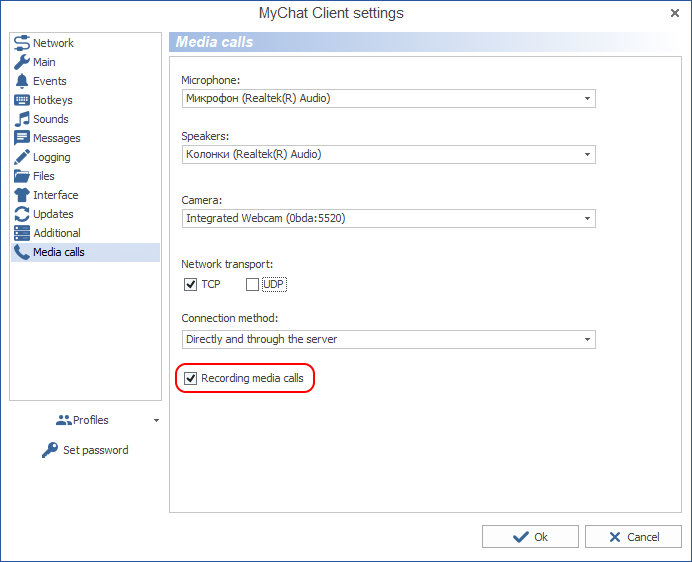Switch to the Messages settings page
The height and width of the screenshot is (562, 692).
[86, 138]
